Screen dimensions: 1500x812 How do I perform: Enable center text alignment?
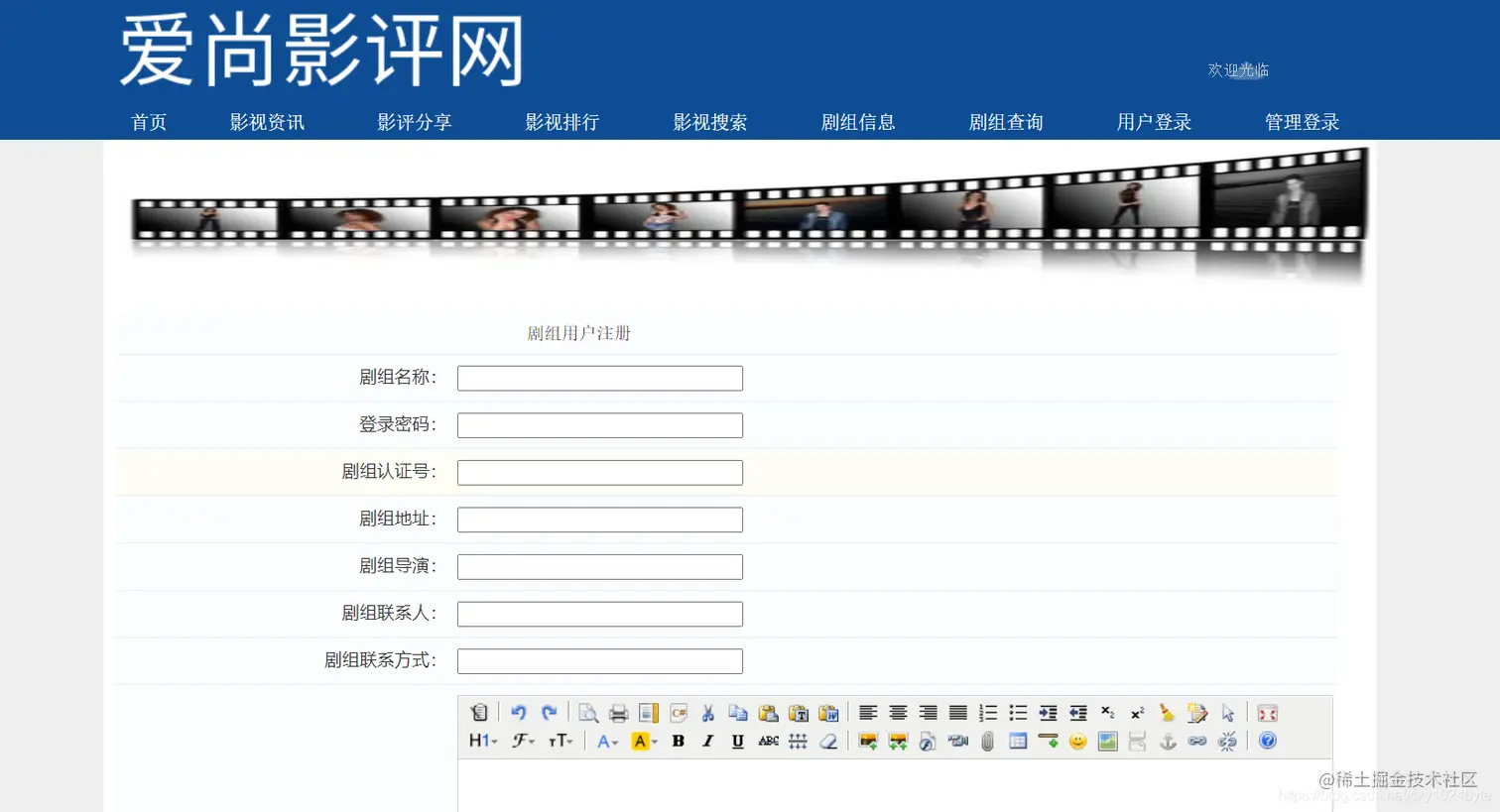point(898,712)
